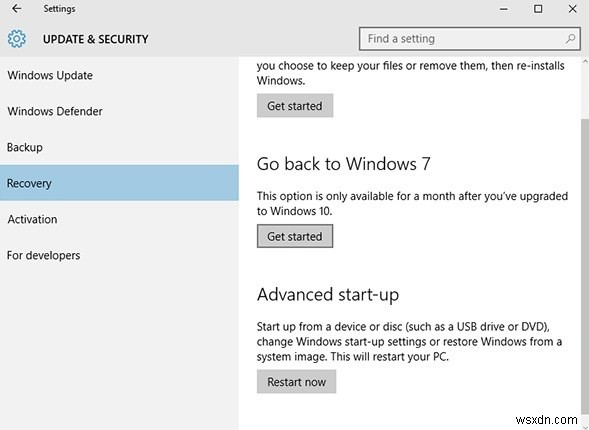Open the Windows Defender section
Viewport: 589px width, 430px height.
119,112
